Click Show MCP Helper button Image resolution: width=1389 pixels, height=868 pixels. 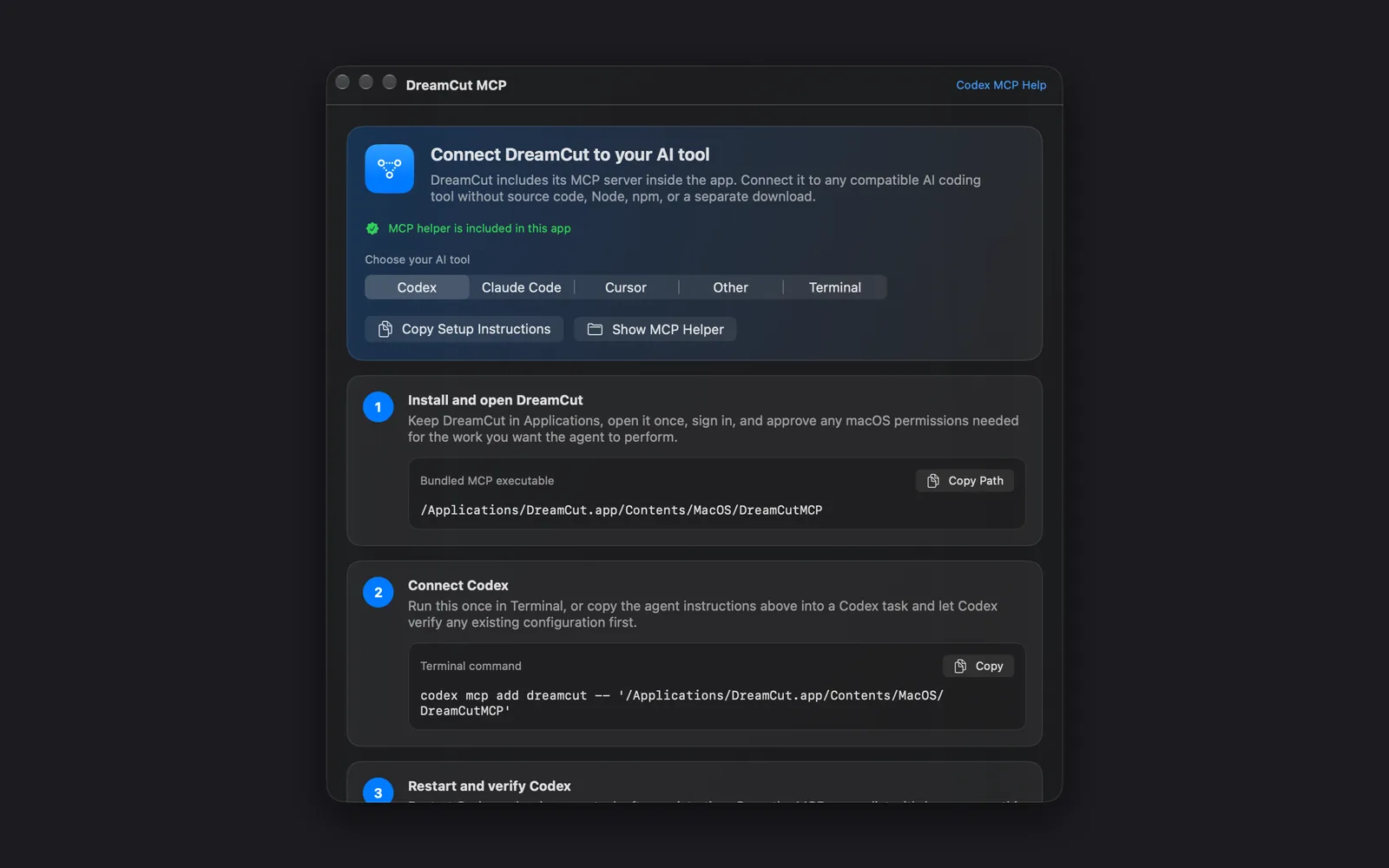655,329
